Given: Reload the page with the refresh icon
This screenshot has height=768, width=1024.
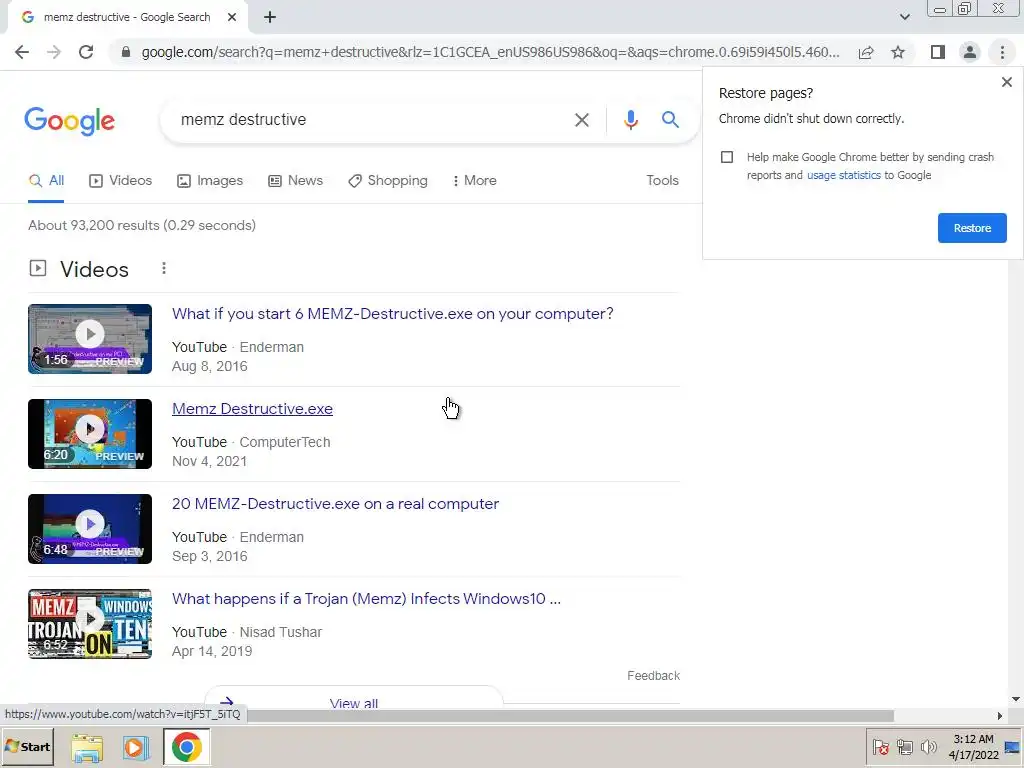Looking at the screenshot, I should [86, 52].
